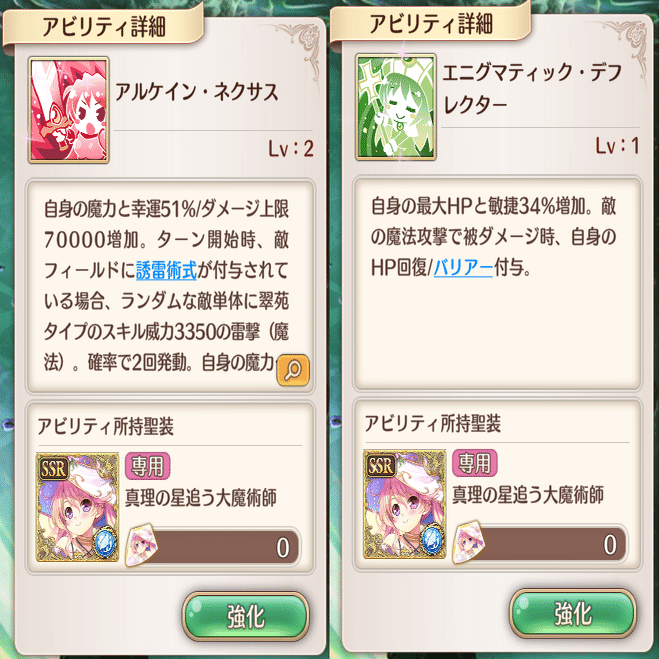Click the Lv:1 level label
Viewport: 659px width, 659px height.
(617, 146)
